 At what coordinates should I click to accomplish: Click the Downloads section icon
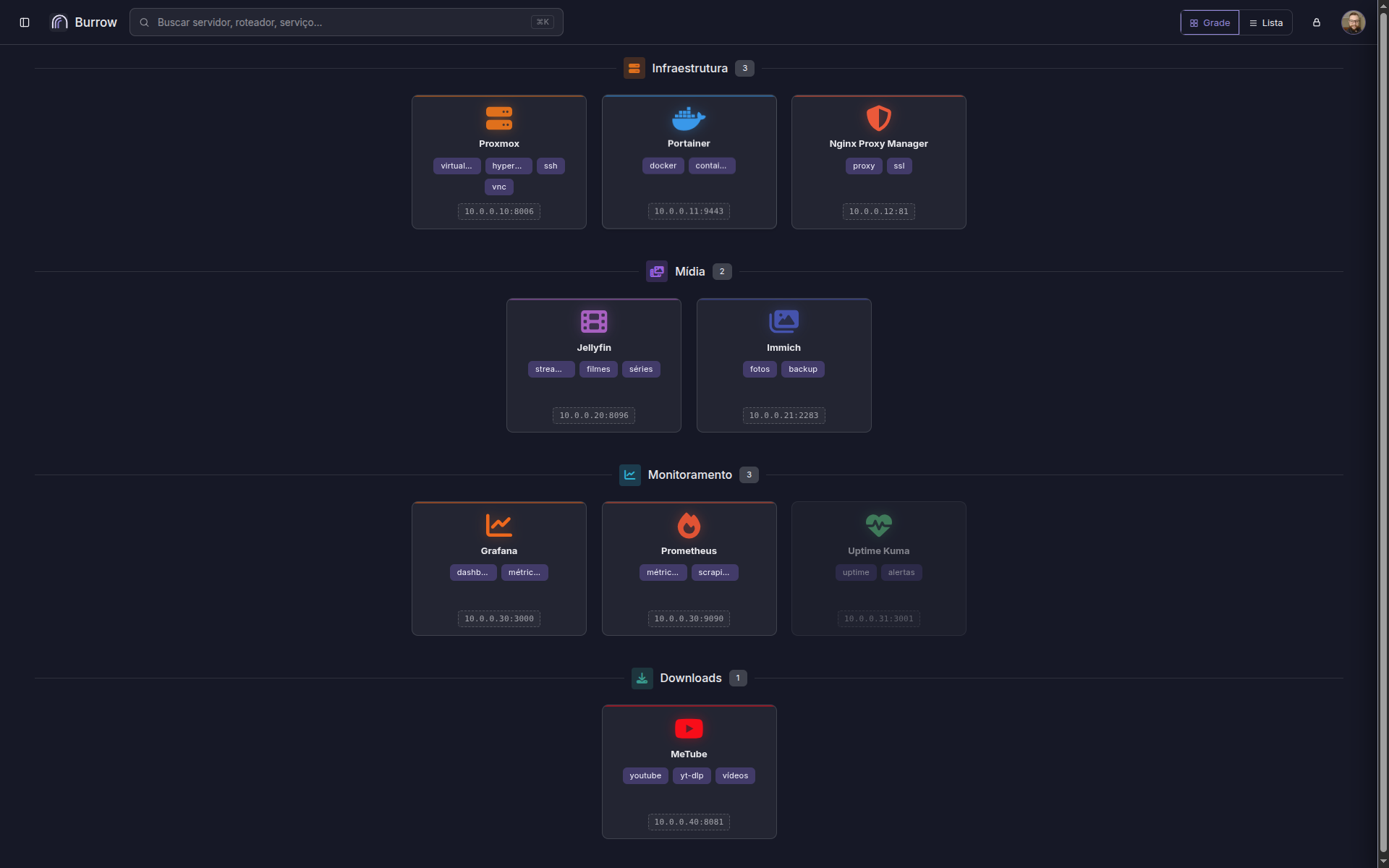pos(642,678)
